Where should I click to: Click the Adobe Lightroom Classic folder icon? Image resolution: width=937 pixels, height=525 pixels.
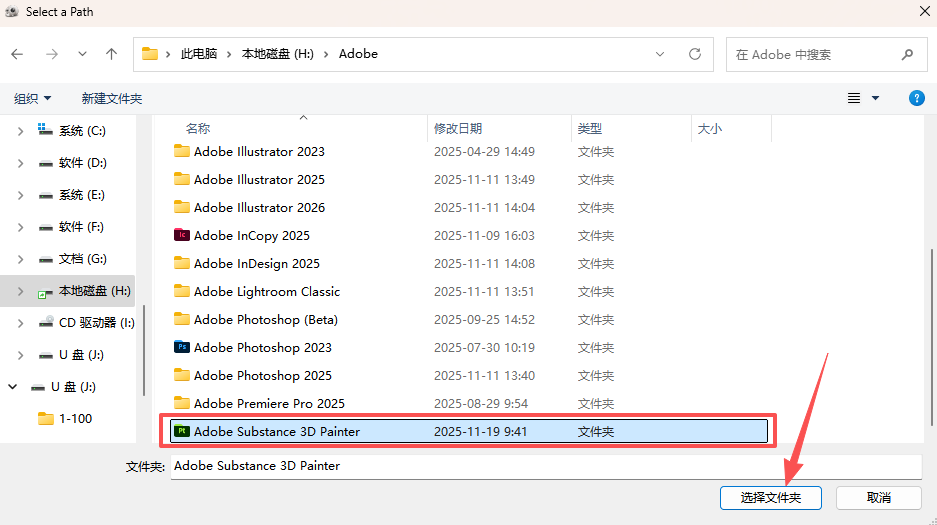182,291
